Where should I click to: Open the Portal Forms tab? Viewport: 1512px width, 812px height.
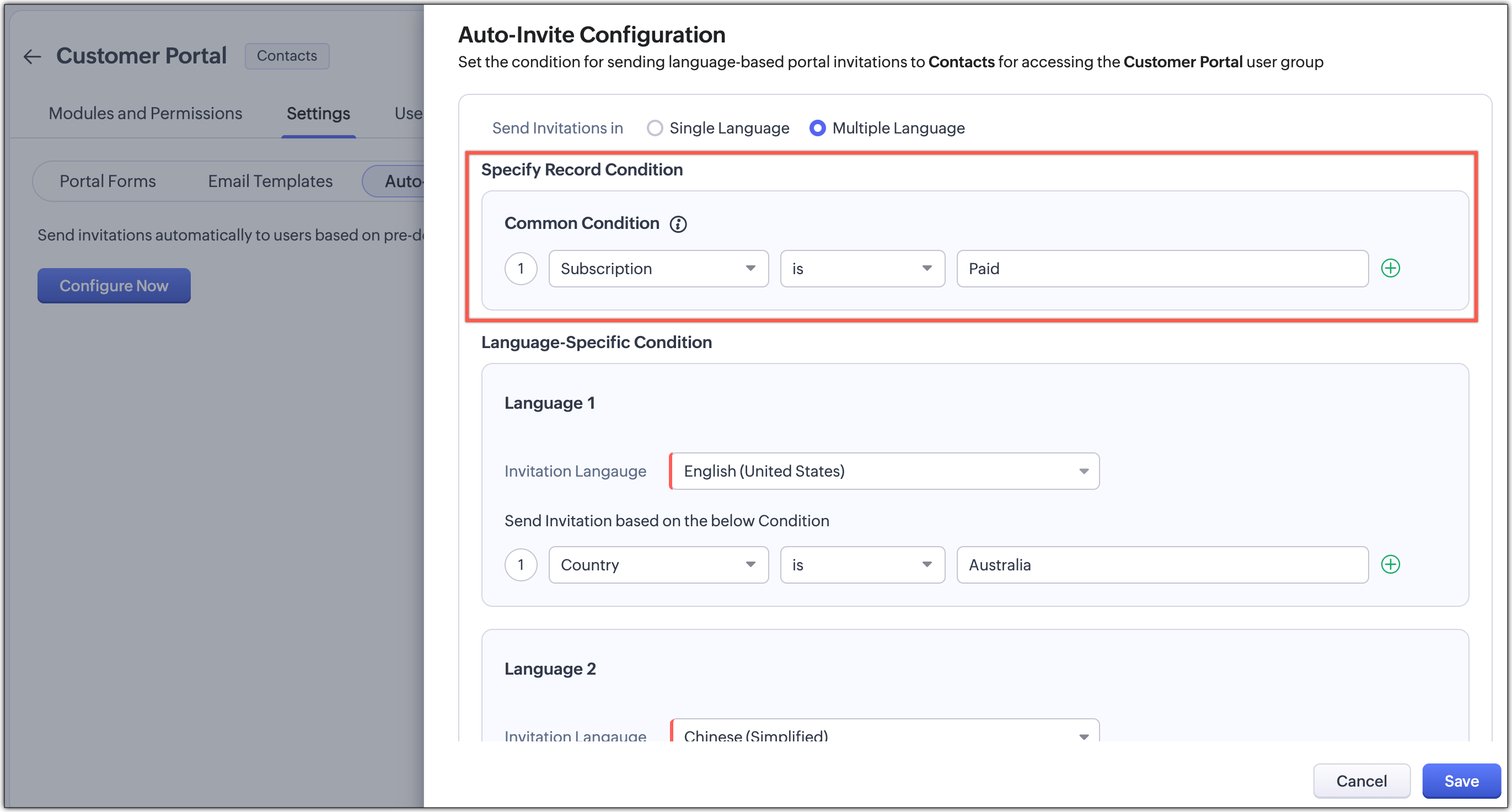108,181
